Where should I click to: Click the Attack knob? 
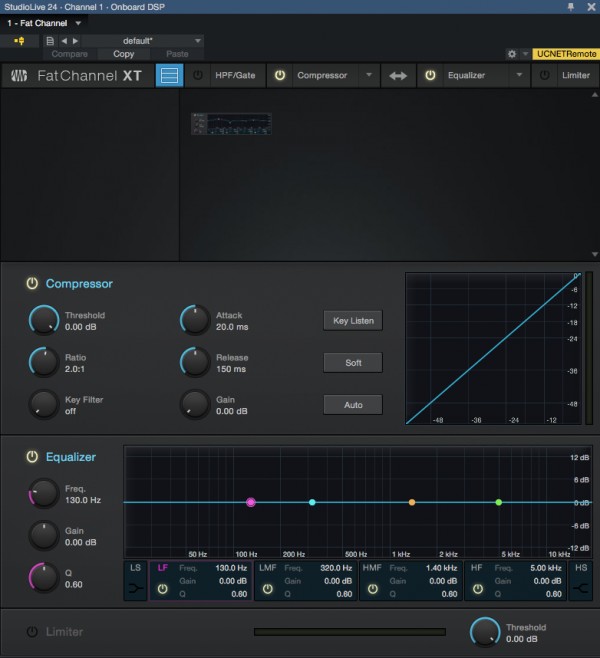[x=195, y=321]
